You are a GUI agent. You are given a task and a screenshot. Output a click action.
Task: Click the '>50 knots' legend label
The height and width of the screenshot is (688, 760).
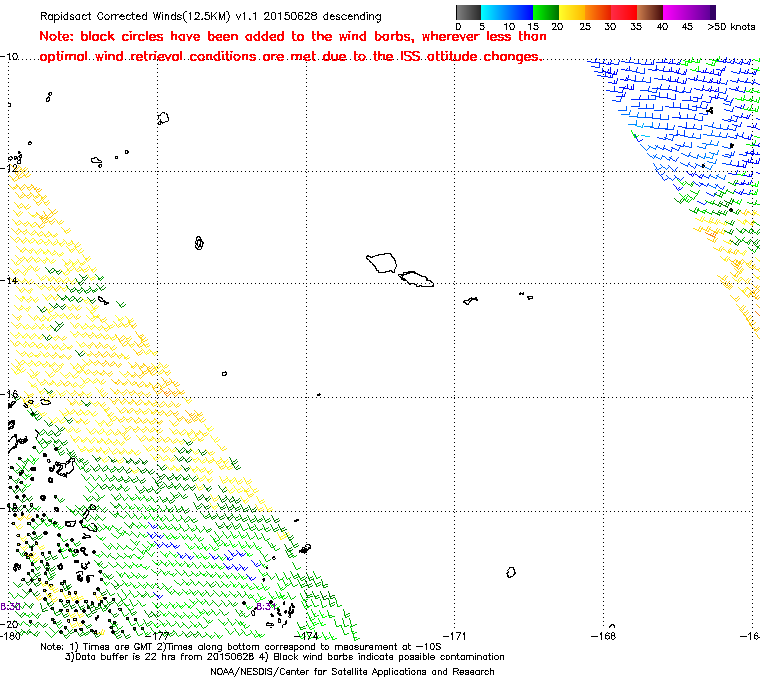731,27
